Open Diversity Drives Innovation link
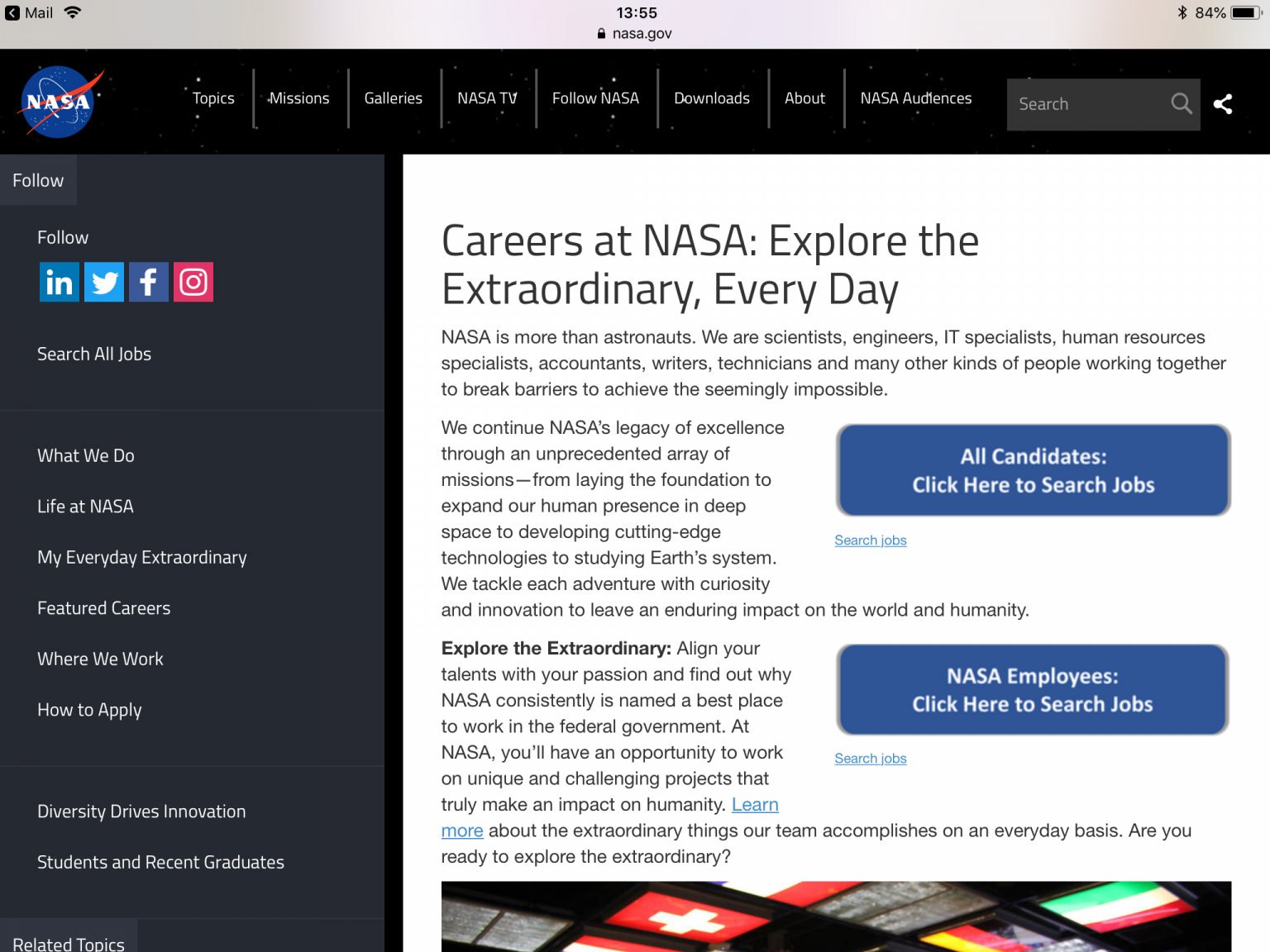The width and height of the screenshot is (1270, 952). tap(141, 812)
